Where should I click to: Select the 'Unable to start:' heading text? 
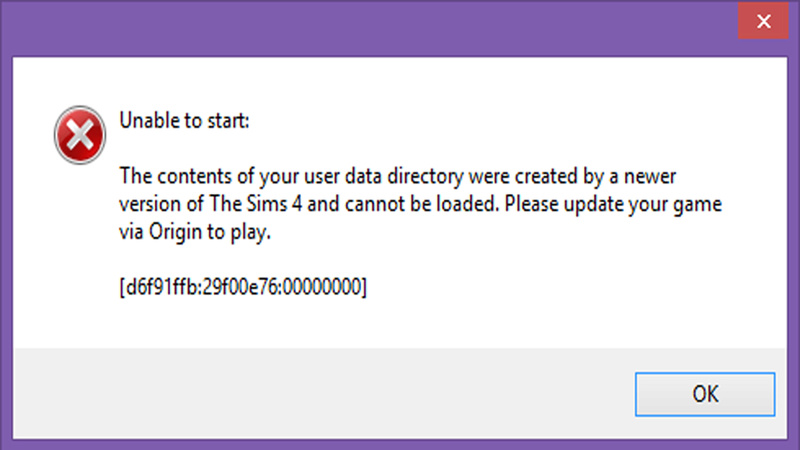(x=184, y=121)
